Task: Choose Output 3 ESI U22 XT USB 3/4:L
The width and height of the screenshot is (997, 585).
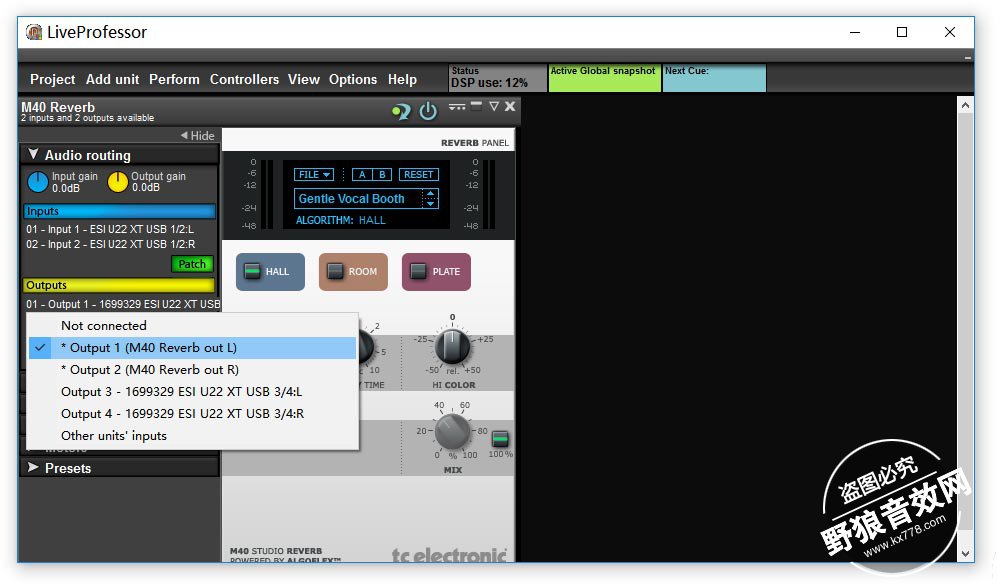Action: pos(193,392)
